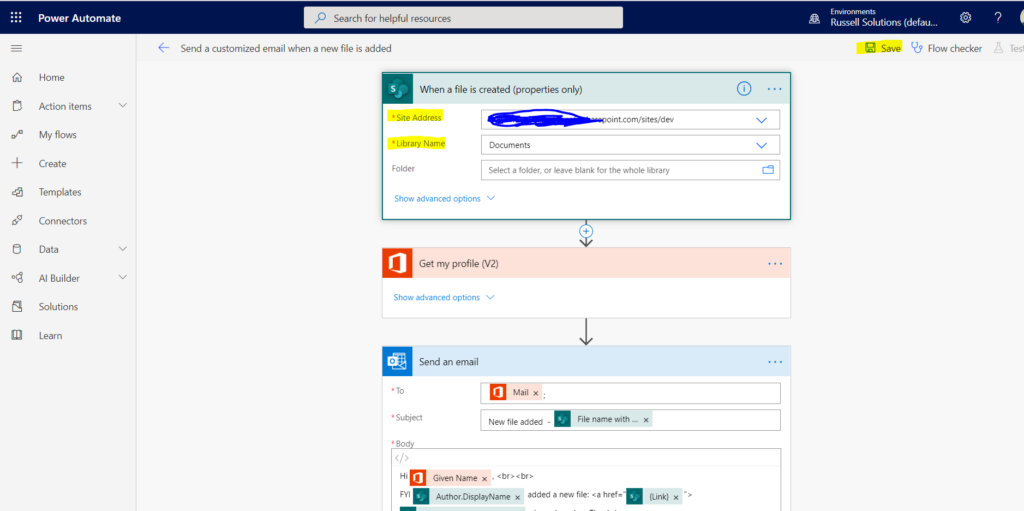Screen dimensions: 1024x511
Task: Expand AI Builder submenu chevron
Action: point(123,278)
